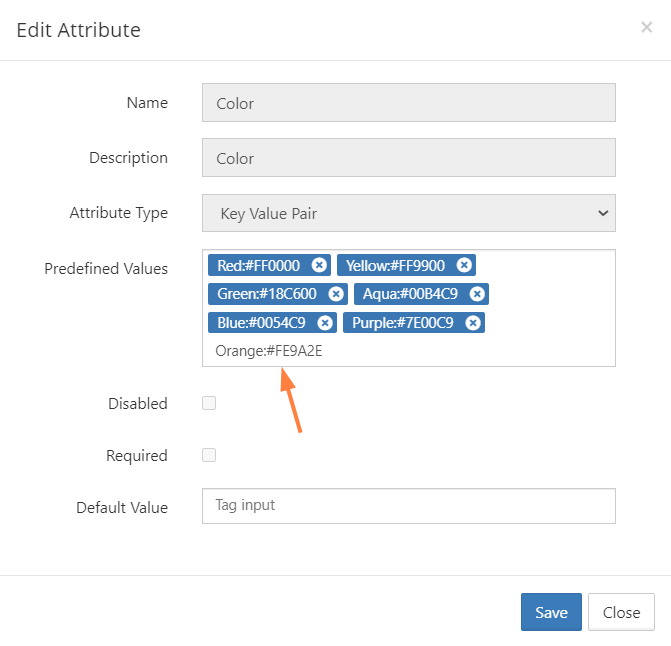Click the Save button
671x646 pixels.
click(551, 612)
